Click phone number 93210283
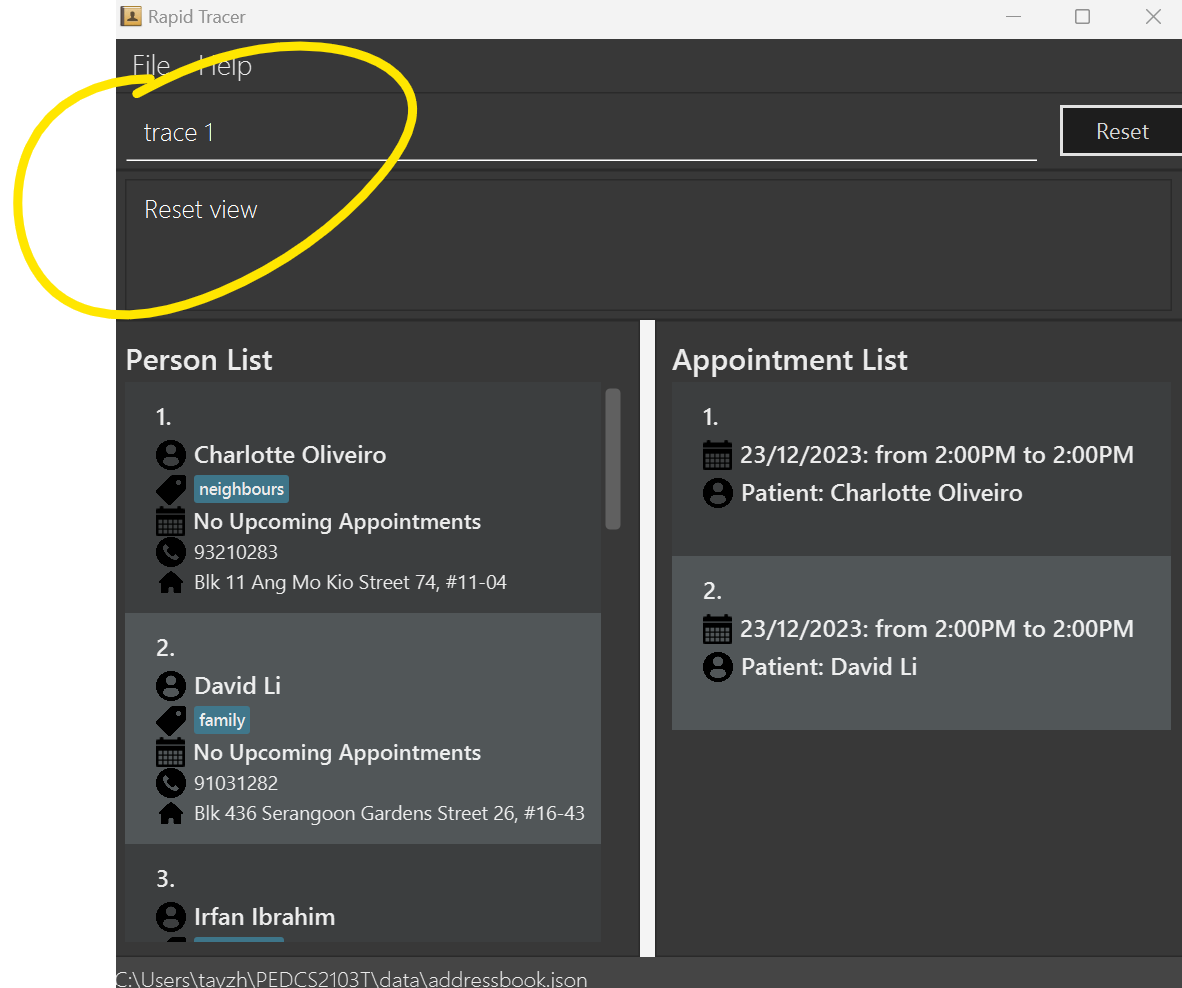 click(236, 552)
